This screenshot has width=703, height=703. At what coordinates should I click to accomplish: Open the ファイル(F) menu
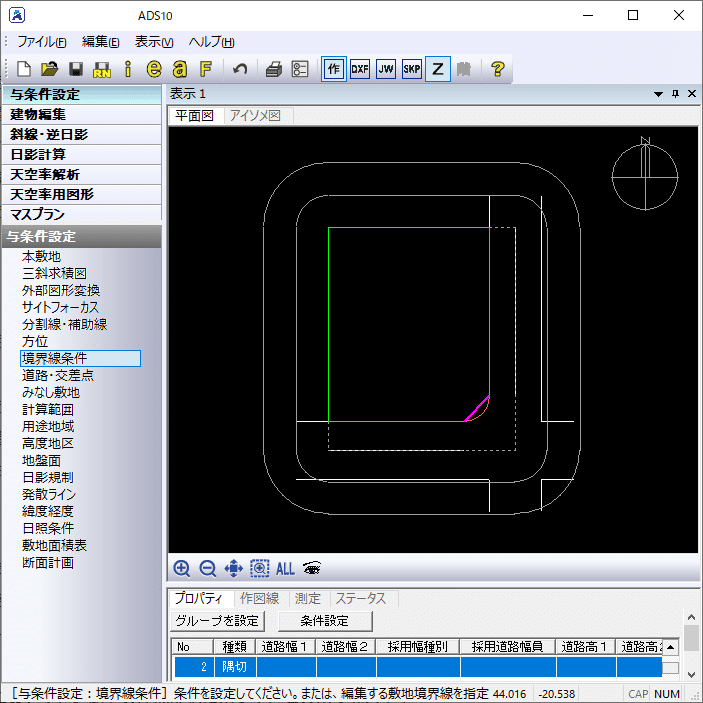[42, 42]
